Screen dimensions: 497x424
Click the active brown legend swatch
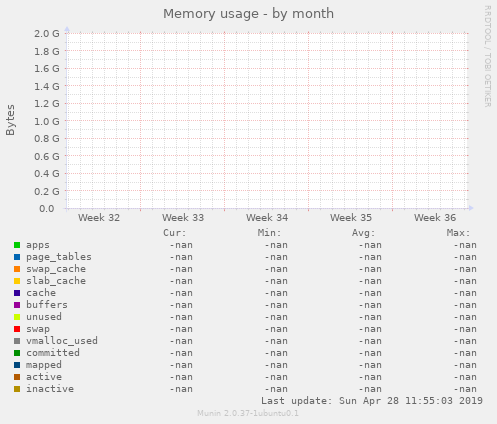(x=17, y=377)
